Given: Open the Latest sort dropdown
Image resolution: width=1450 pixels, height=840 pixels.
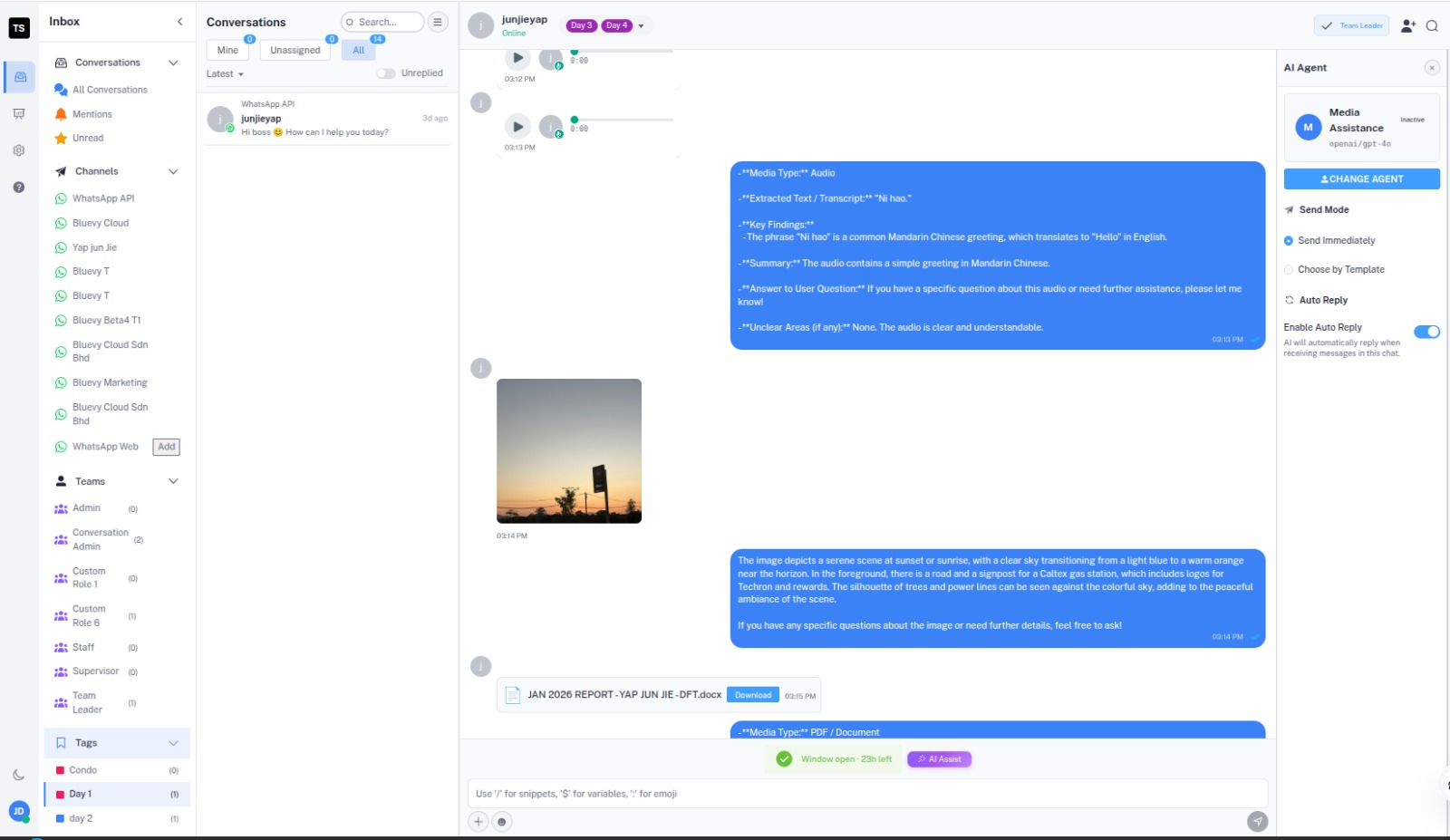Looking at the screenshot, I should [225, 74].
